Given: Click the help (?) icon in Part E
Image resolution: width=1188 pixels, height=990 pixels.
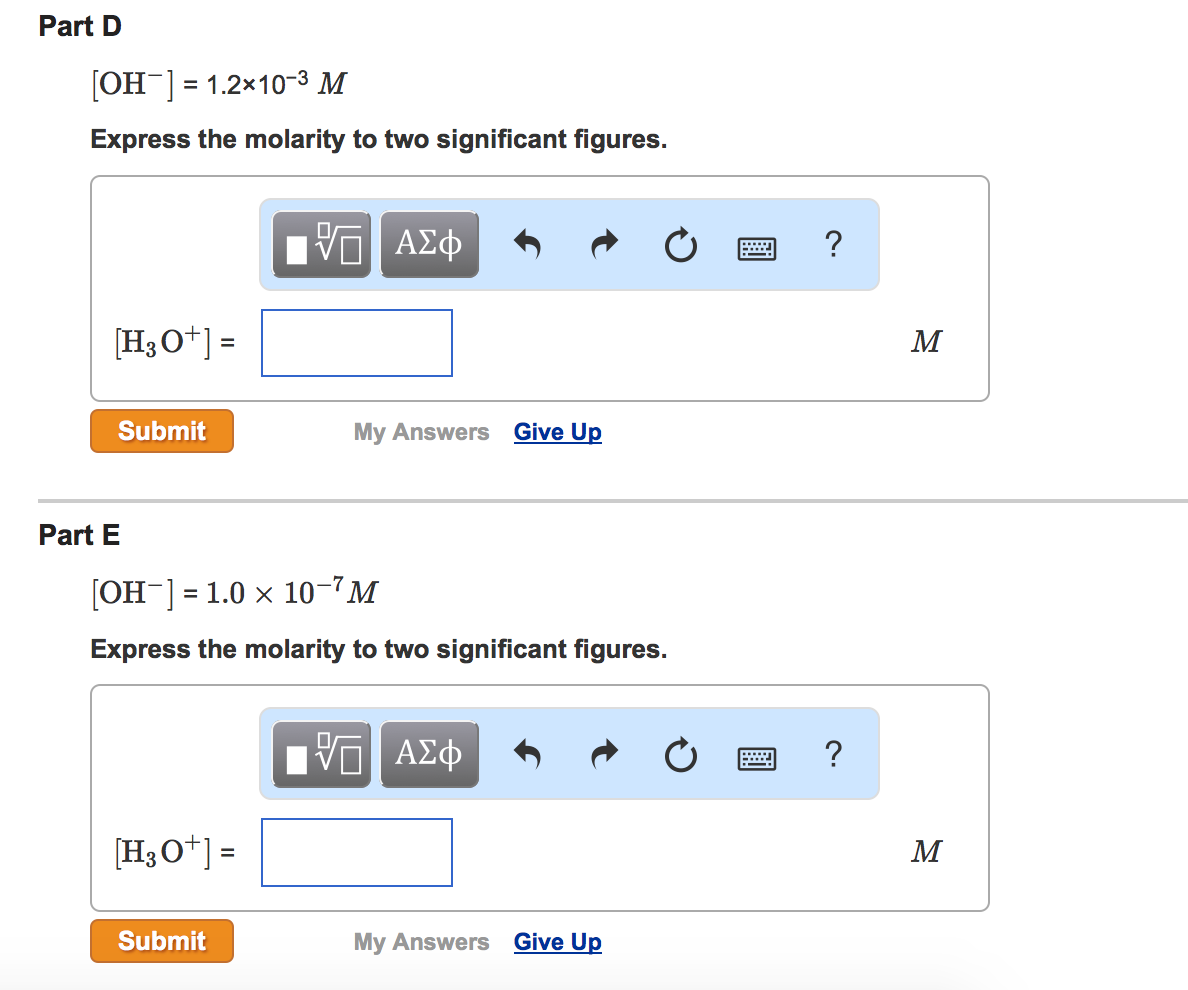Looking at the screenshot, I should click(833, 754).
